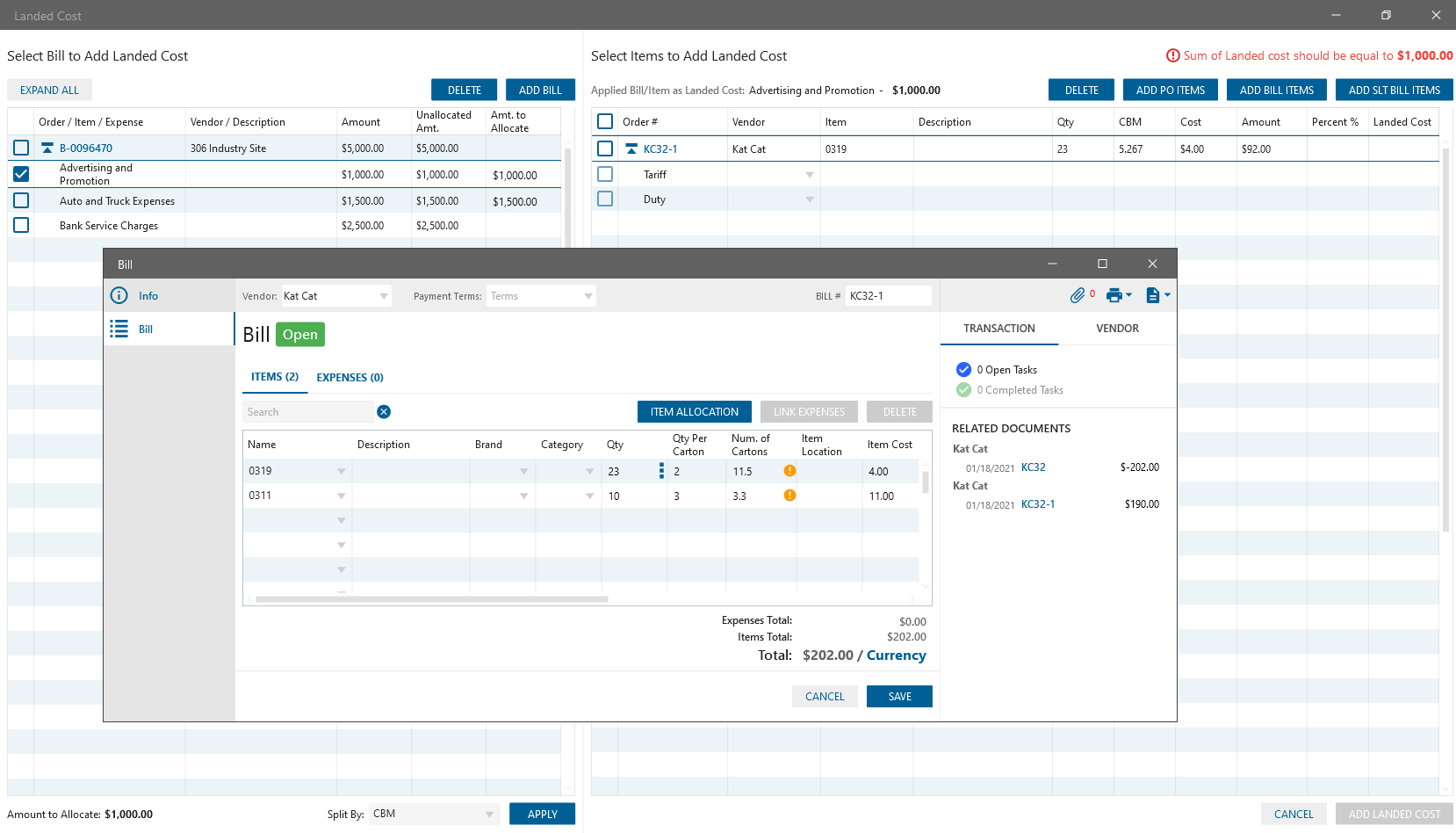
Task: Click the Info sidebar icon
Action: click(119, 296)
